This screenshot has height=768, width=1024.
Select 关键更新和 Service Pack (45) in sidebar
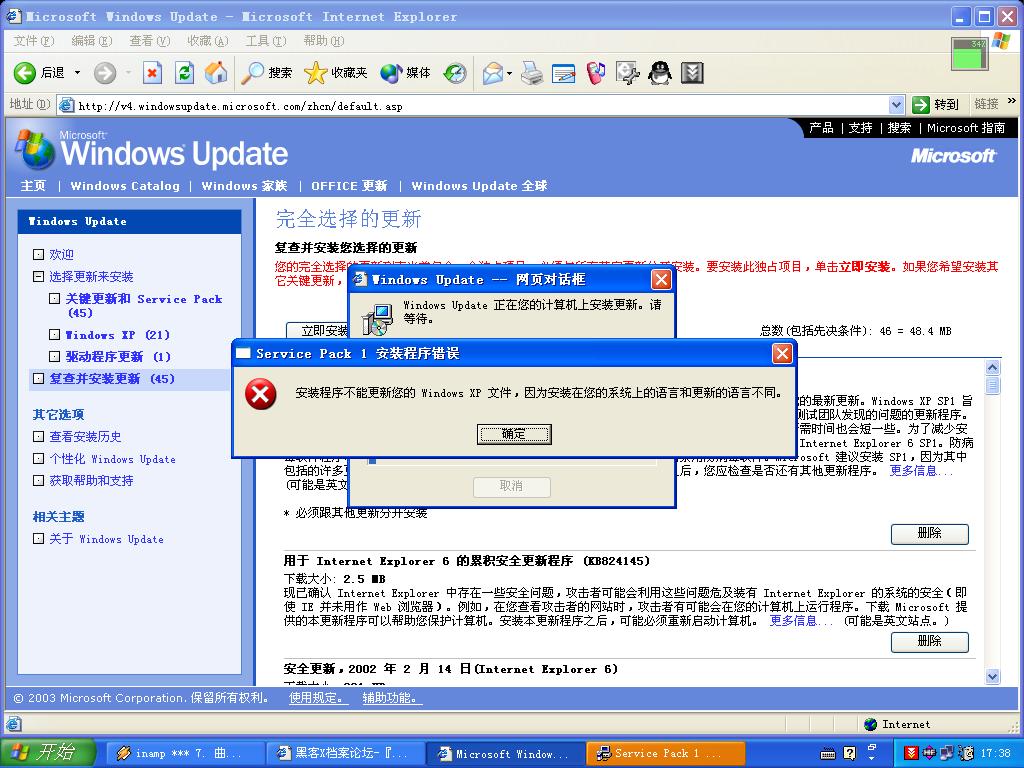[144, 306]
